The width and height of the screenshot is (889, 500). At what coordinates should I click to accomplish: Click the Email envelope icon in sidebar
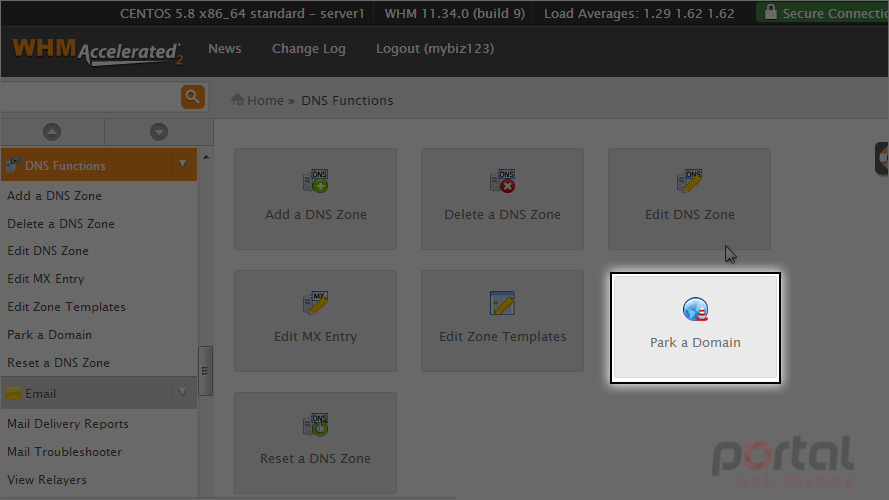coord(13,393)
